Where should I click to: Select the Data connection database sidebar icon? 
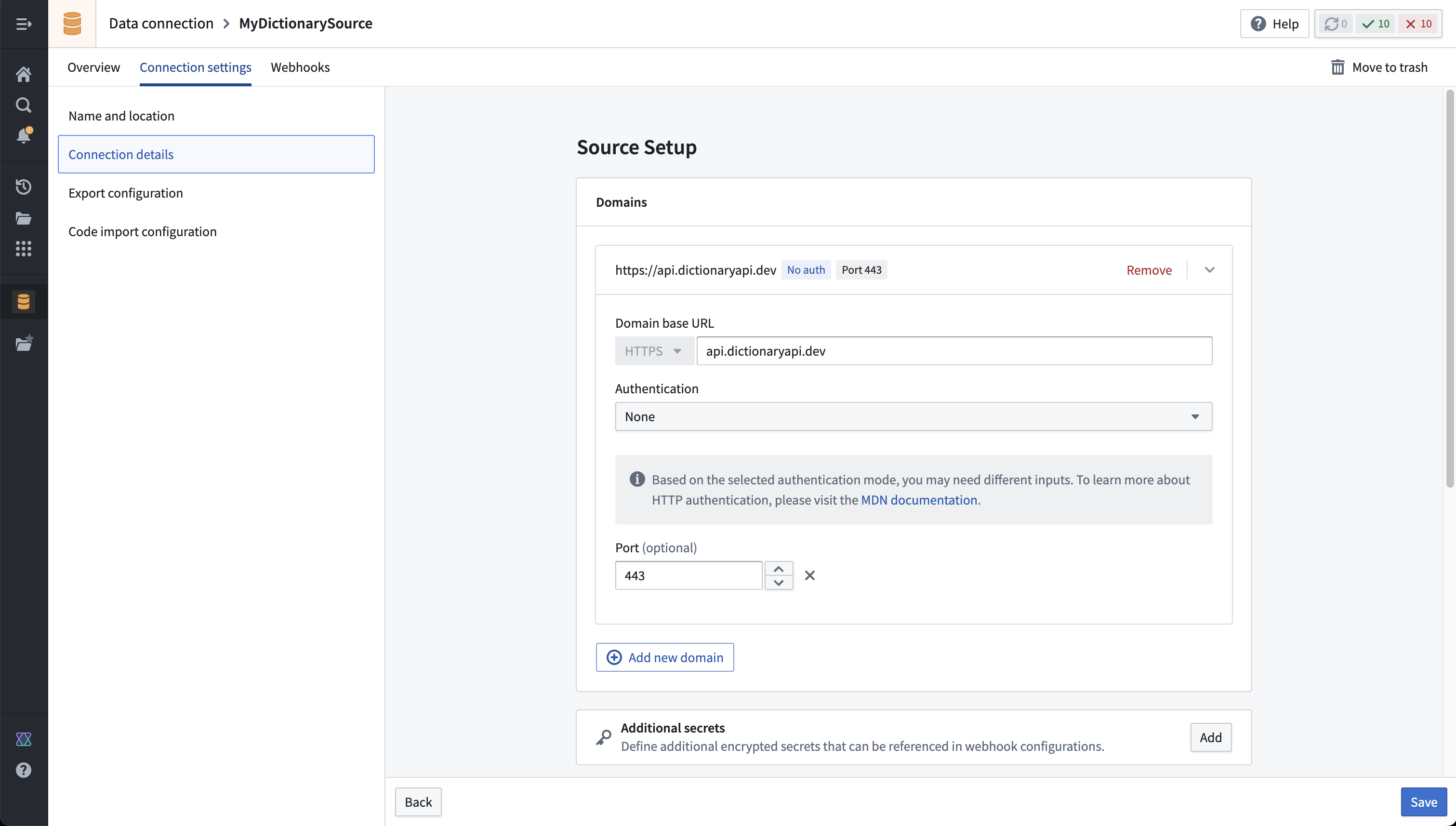[23, 301]
